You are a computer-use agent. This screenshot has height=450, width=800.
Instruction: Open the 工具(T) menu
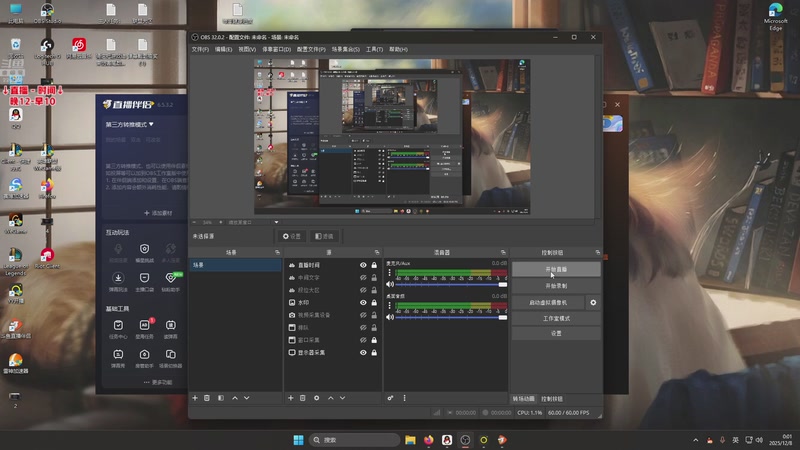[374, 49]
